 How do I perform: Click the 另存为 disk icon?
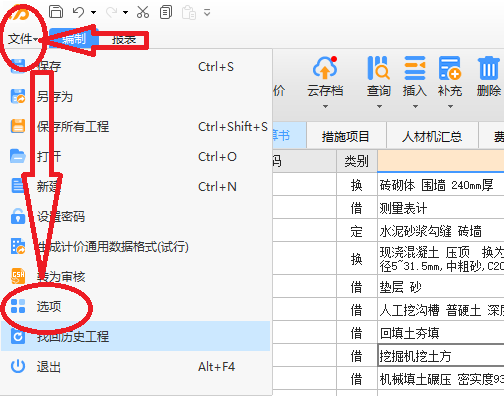click(x=18, y=96)
